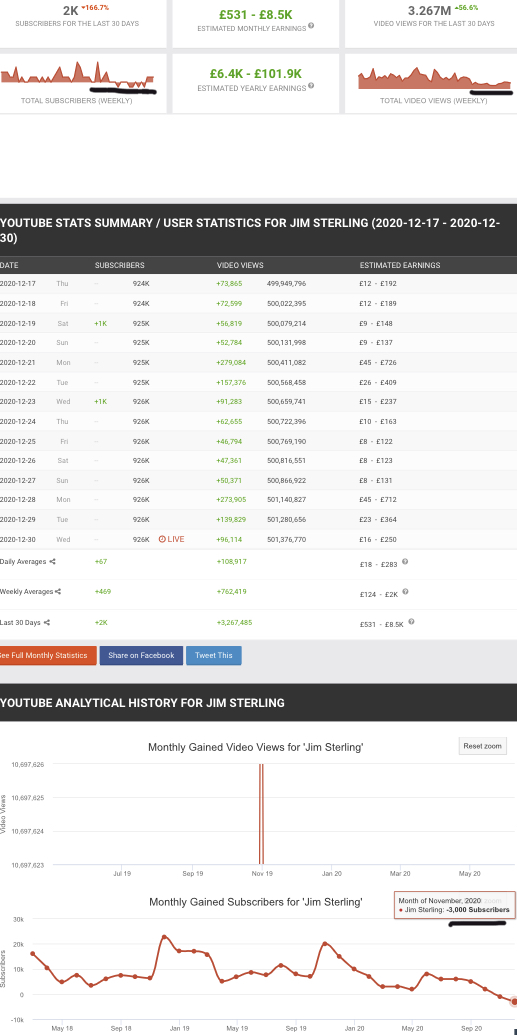Click share icon next to Daily Averages
Image resolution: width=517 pixels, height=1035 pixels.
click(52, 562)
